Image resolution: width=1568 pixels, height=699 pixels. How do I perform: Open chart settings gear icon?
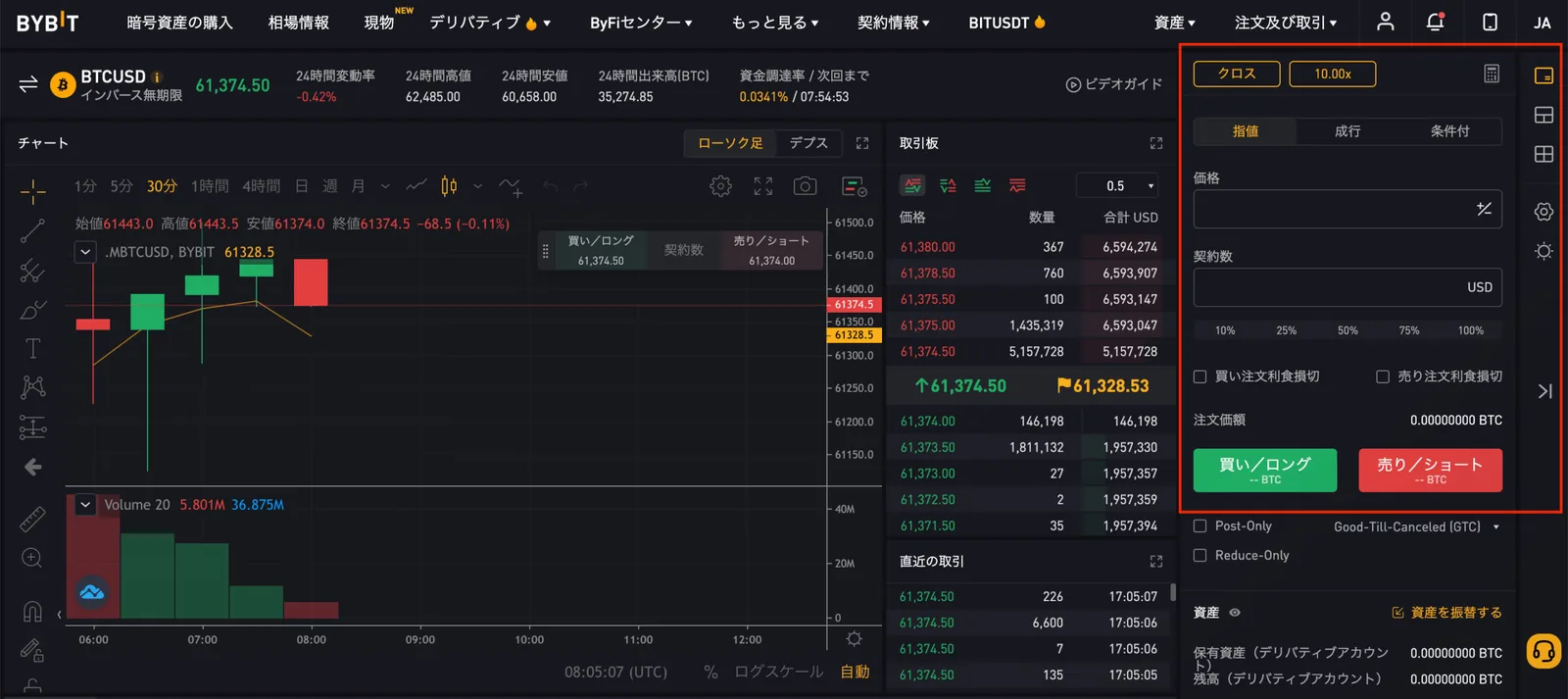tap(720, 186)
